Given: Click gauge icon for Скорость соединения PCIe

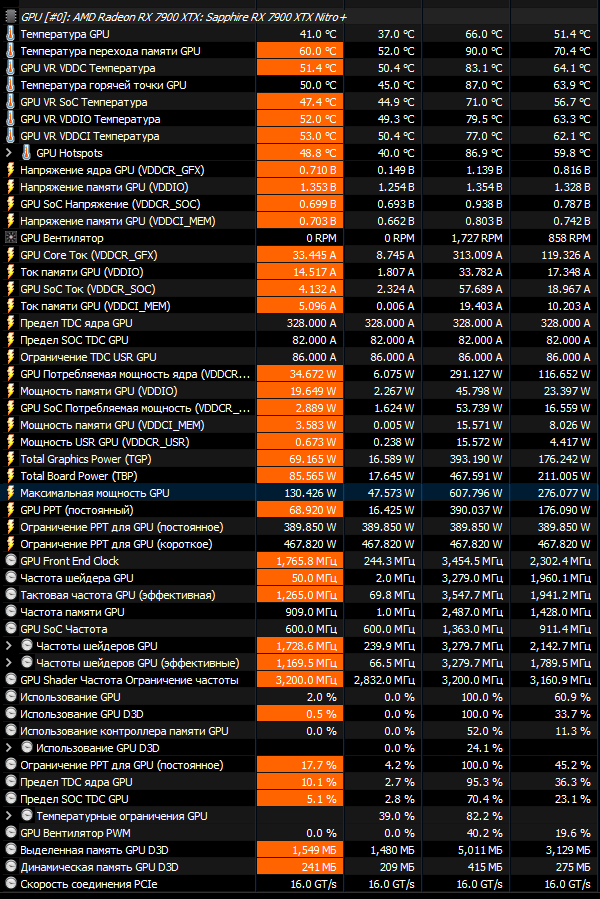Looking at the screenshot, I should (10, 884).
